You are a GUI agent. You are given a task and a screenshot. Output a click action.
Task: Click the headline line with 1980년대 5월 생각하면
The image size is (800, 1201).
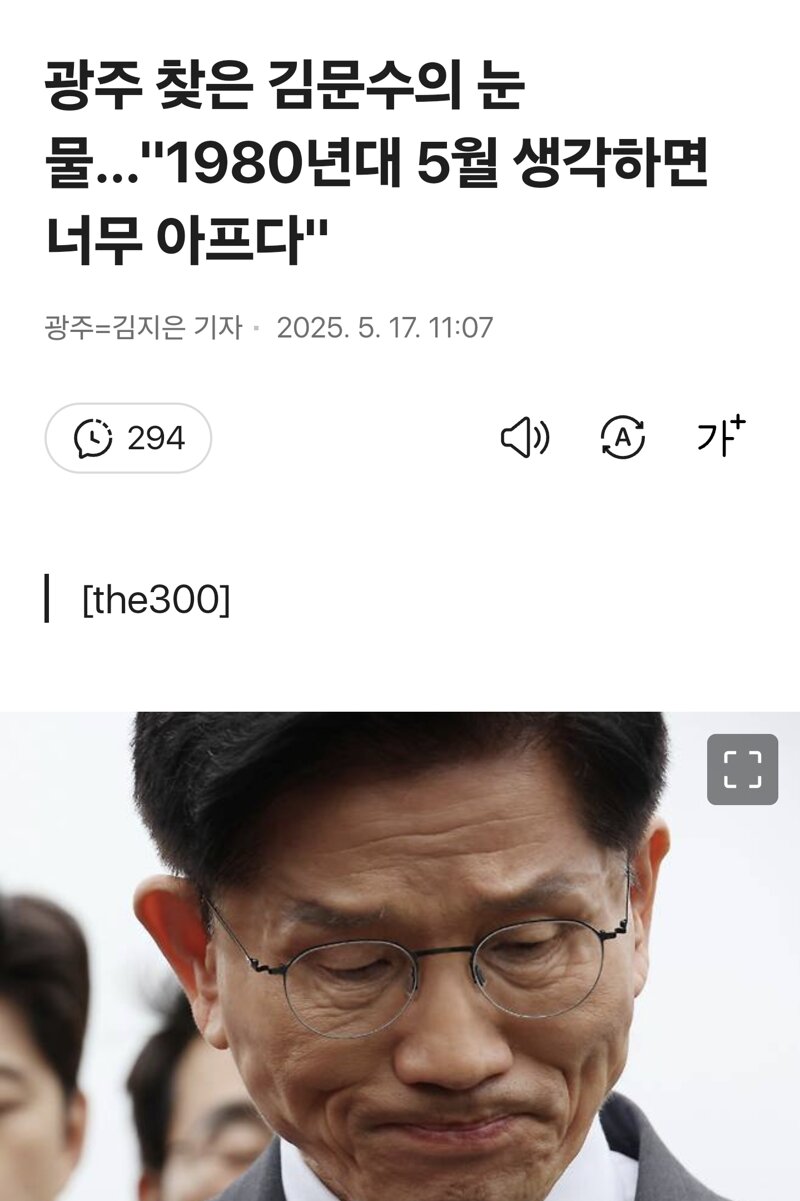(x=377, y=165)
